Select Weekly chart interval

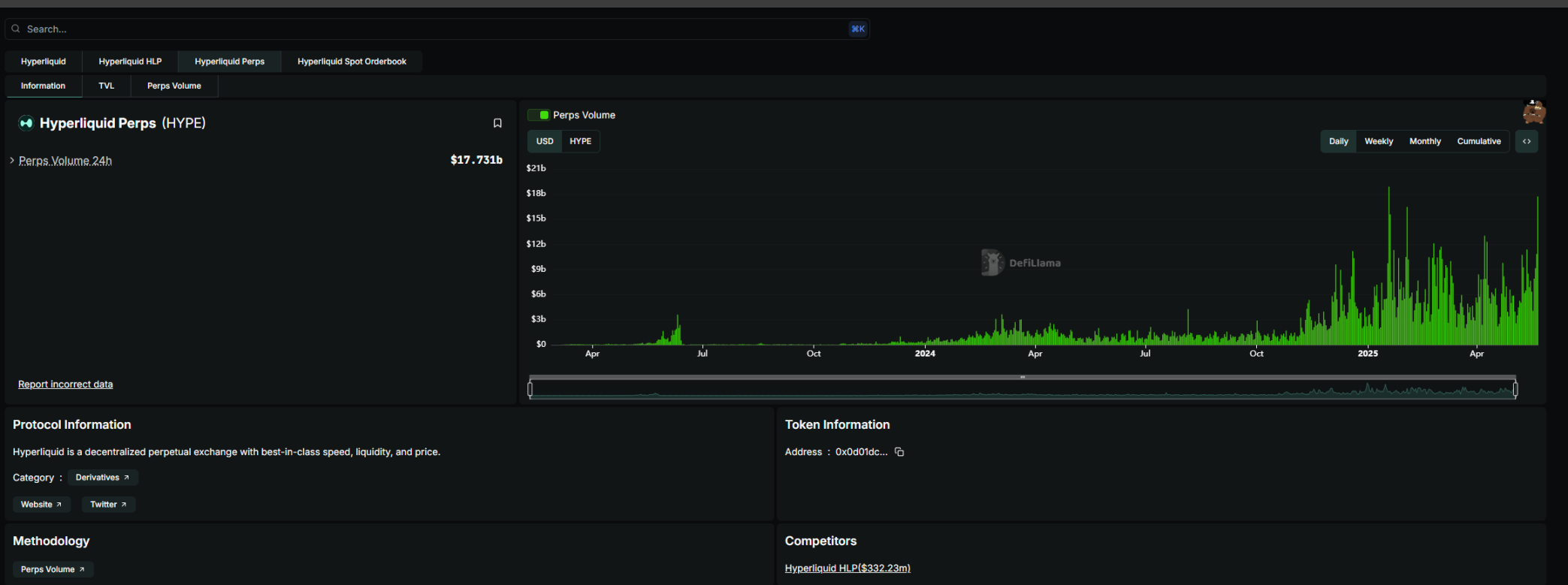(x=1379, y=141)
